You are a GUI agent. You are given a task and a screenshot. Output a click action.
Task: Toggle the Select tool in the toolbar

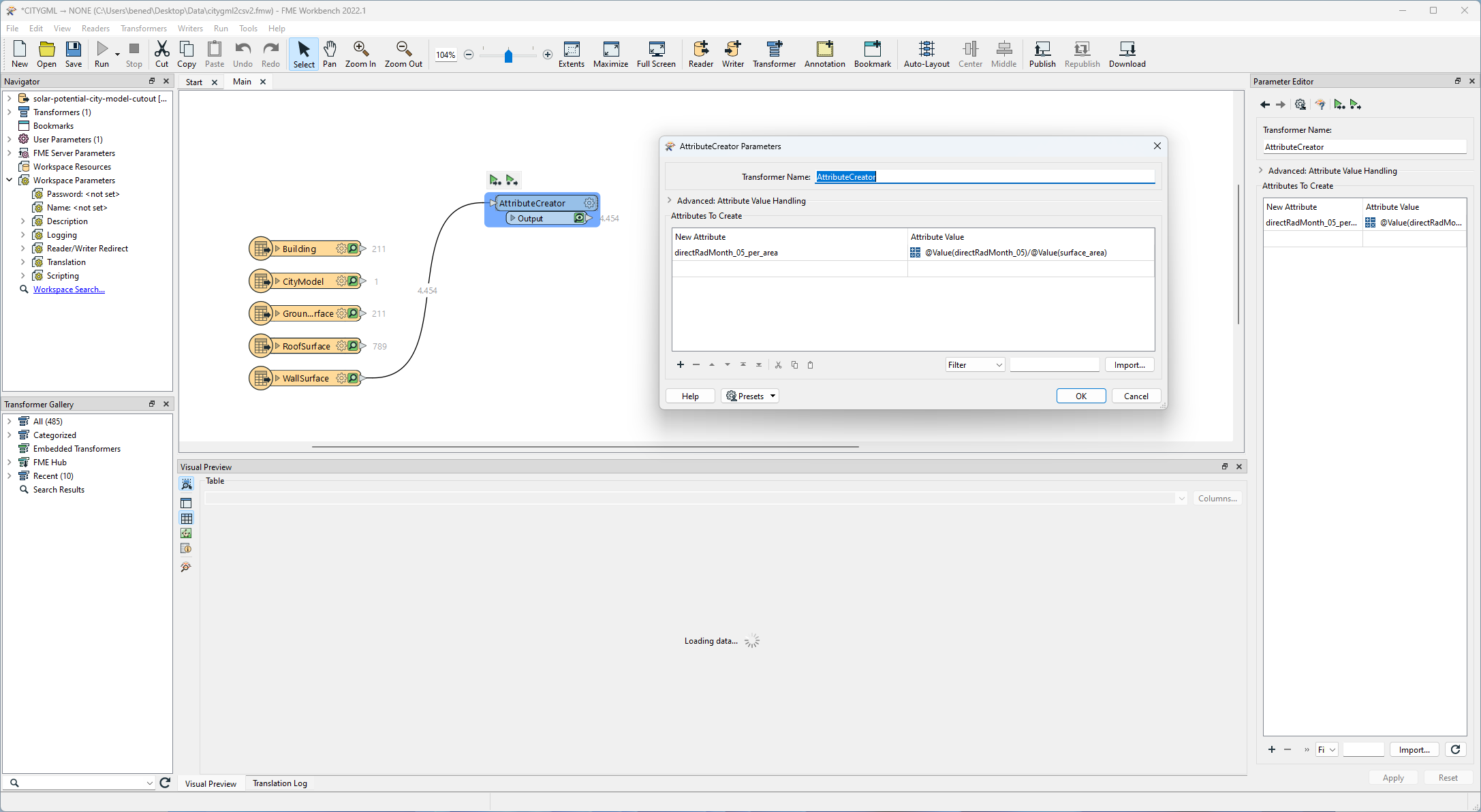[x=304, y=54]
